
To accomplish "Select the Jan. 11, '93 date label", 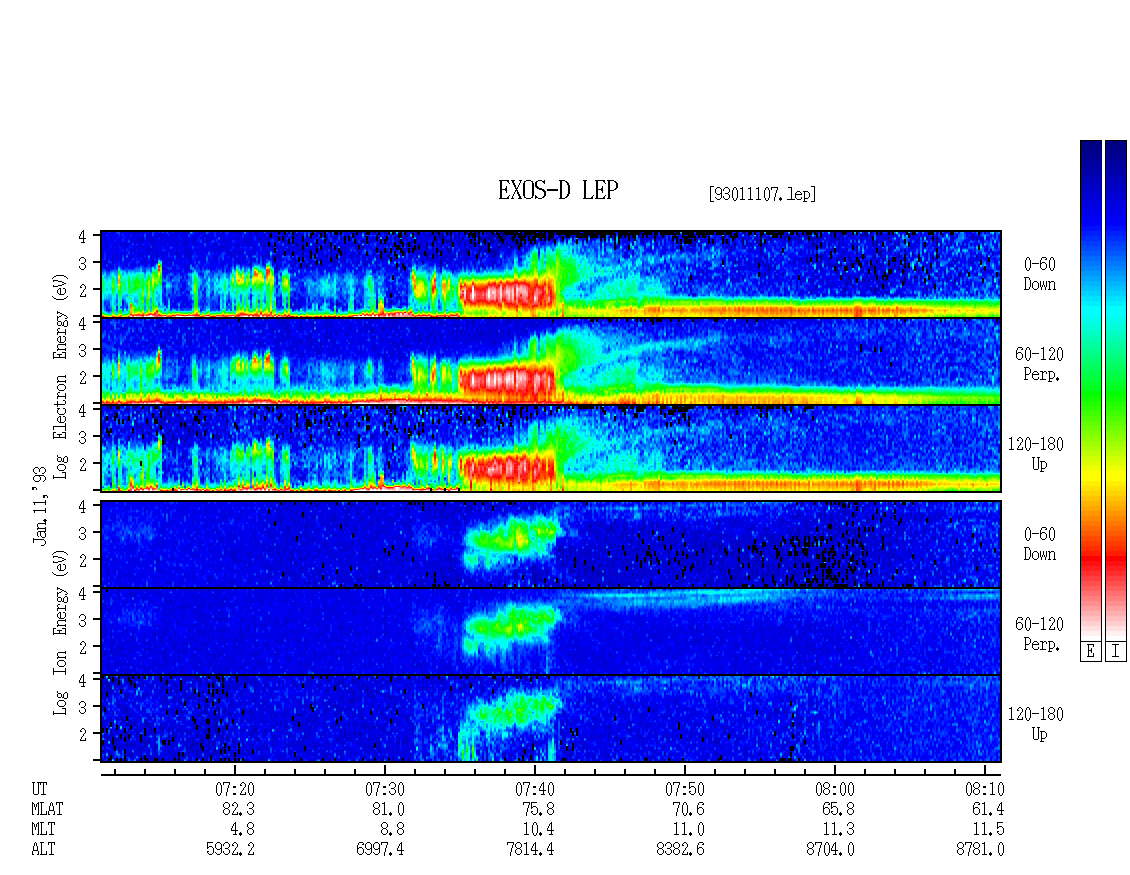I will pos(40,505).
